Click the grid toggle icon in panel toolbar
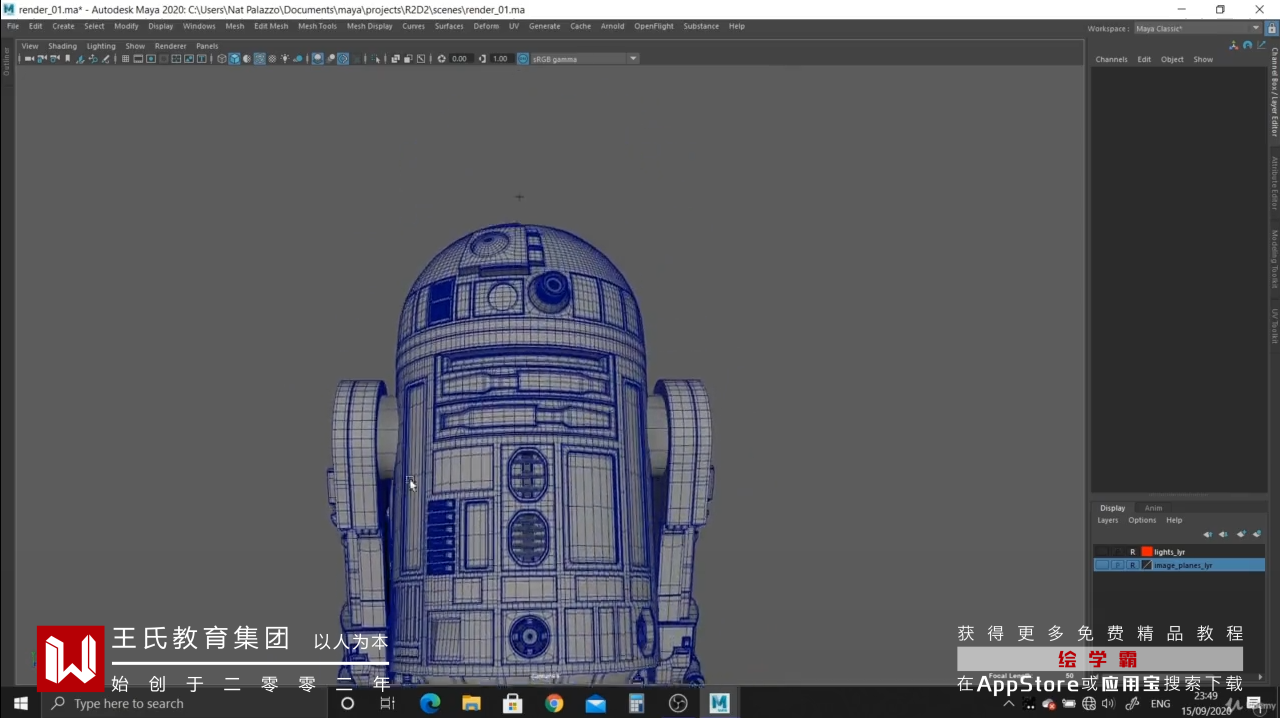1280x718 pixels. tap(125, 59)
